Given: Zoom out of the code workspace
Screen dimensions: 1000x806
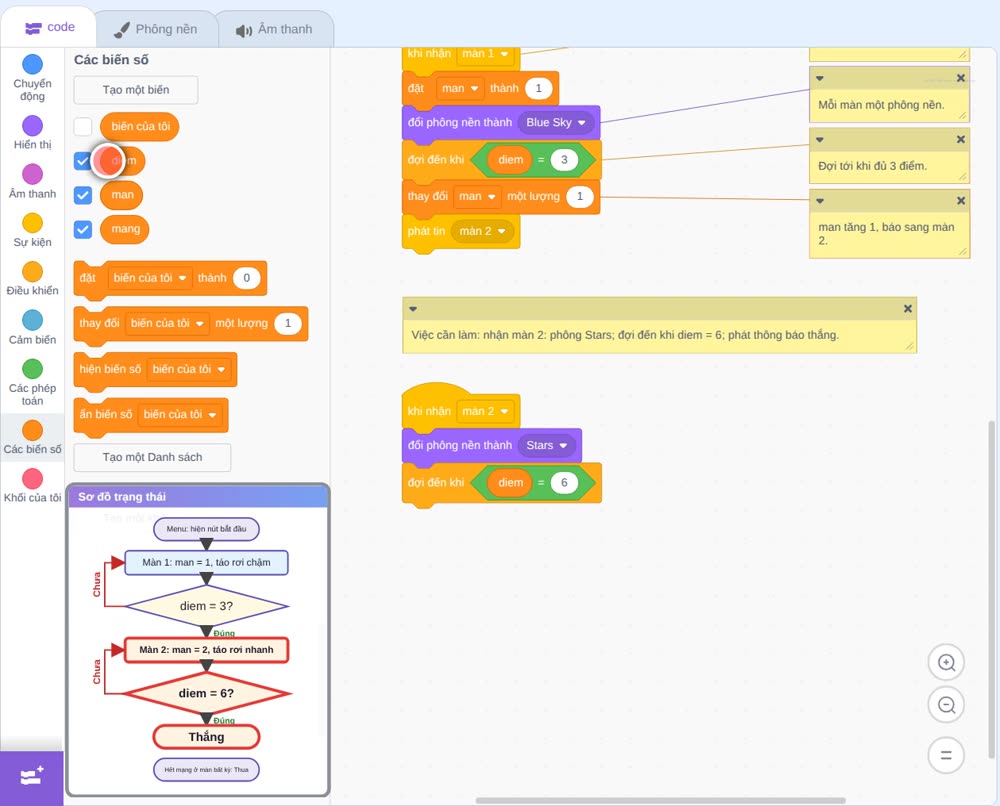Looking at the screenshot, I should click(x=946, y=705).
